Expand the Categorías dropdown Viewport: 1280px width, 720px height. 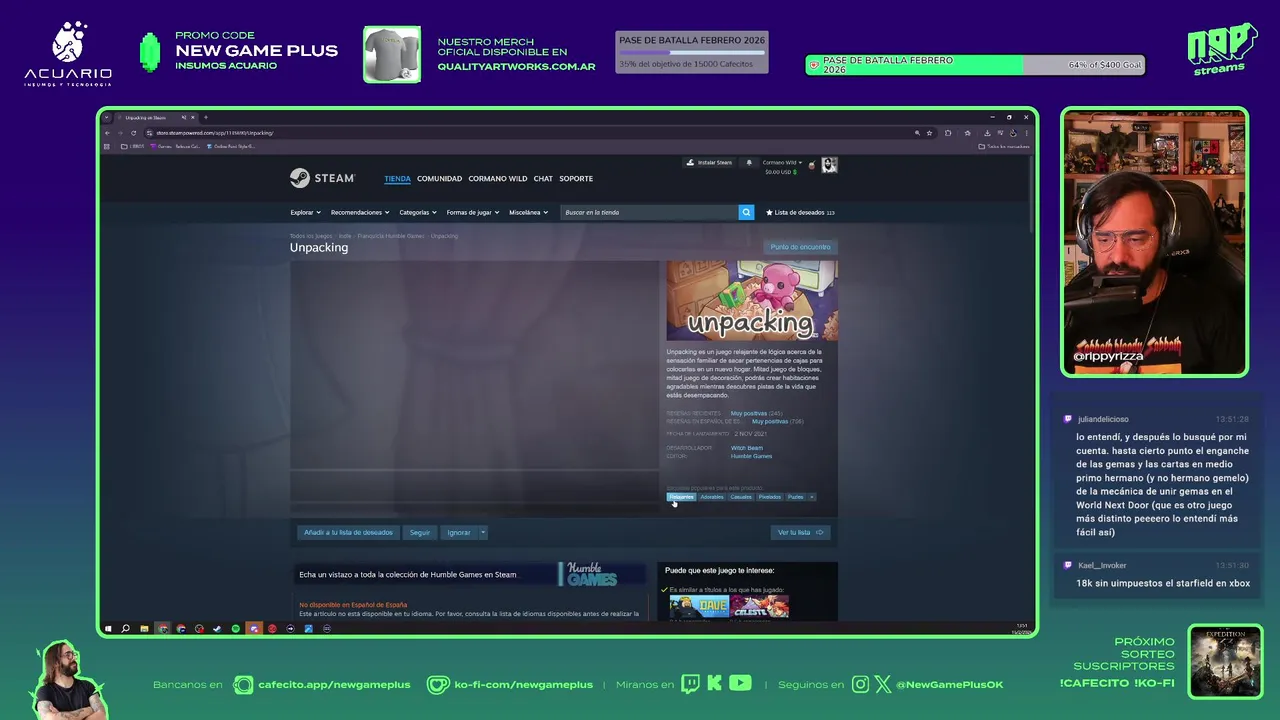tap(417, 212)
